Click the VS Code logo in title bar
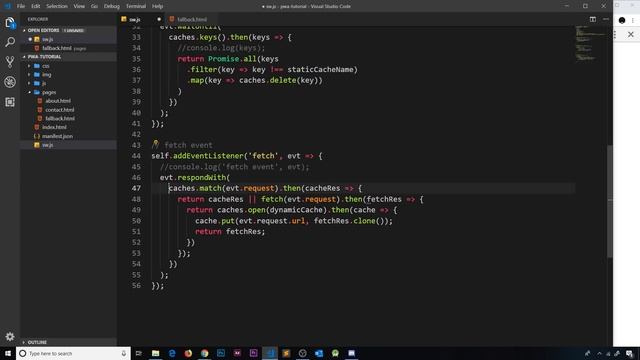This screenshot has height=360, width=640. pos(8,6)
